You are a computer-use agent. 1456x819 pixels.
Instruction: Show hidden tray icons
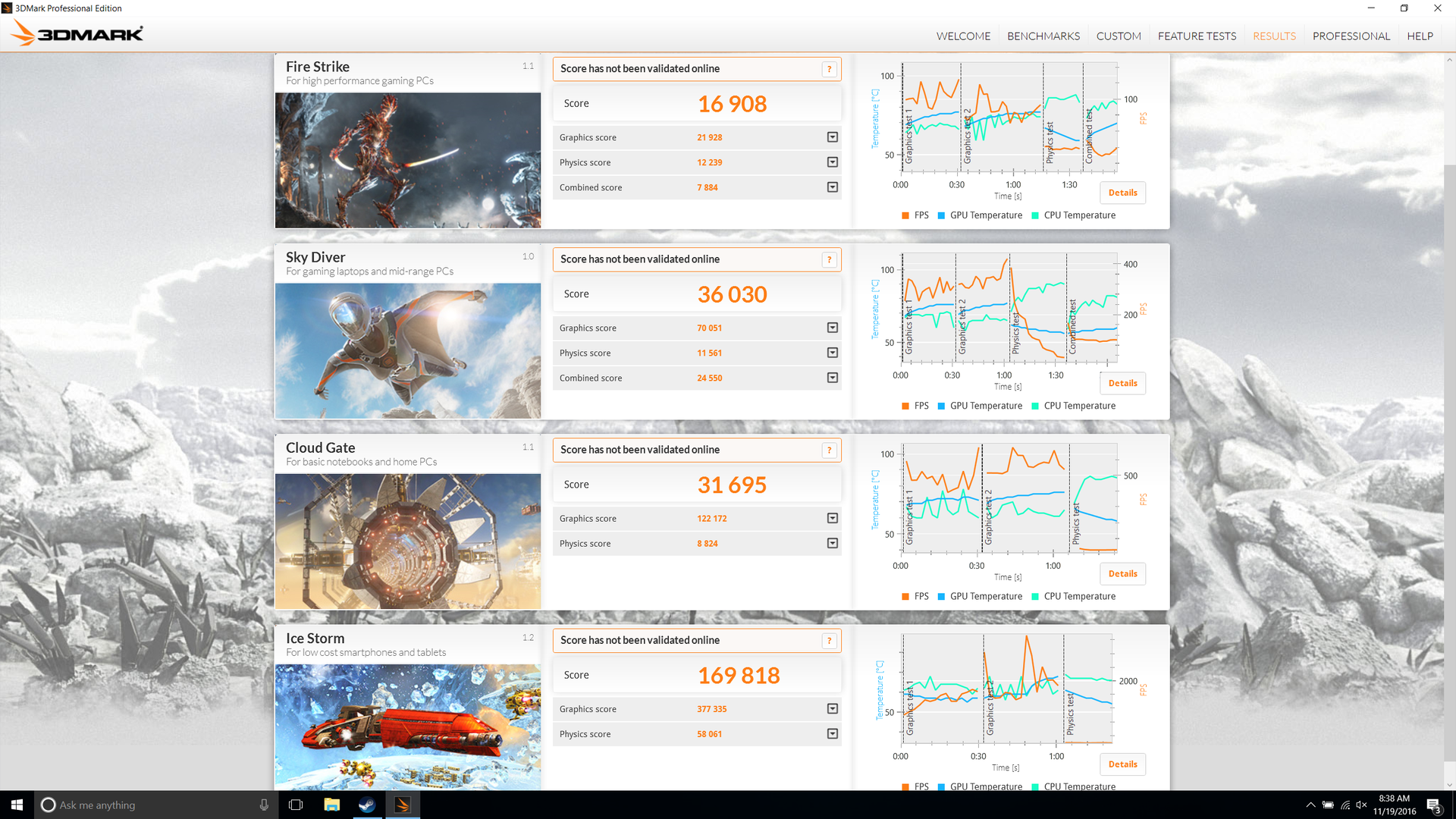pyautogui.click(x=1310, y=805)
